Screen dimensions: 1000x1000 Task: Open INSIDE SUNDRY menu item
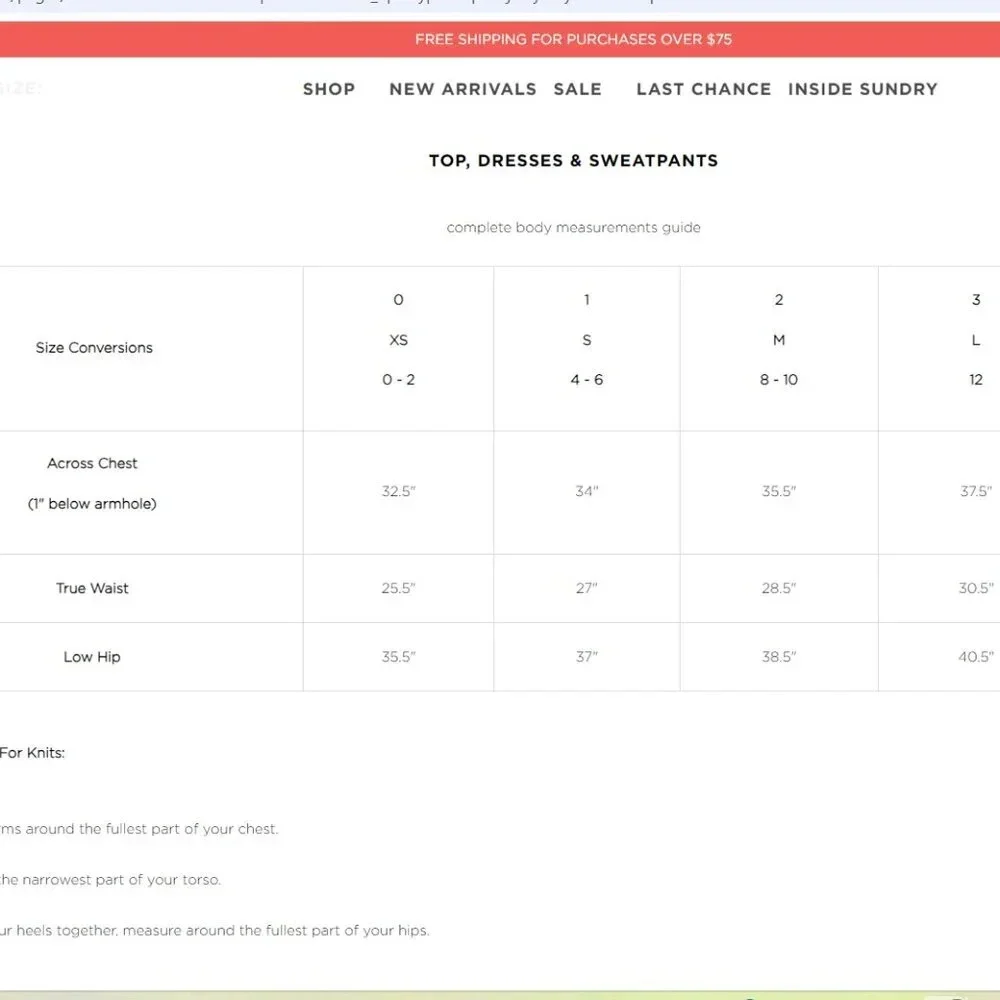(x=863, y=89)
